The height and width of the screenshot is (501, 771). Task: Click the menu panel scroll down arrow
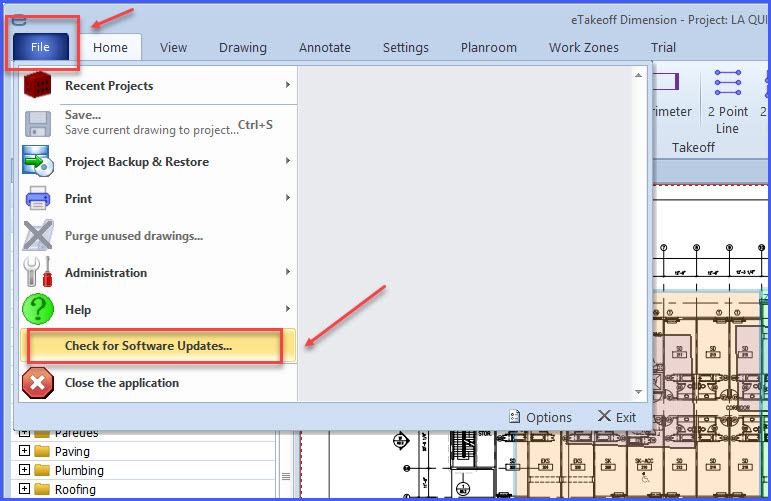click(x=638, y=392)
